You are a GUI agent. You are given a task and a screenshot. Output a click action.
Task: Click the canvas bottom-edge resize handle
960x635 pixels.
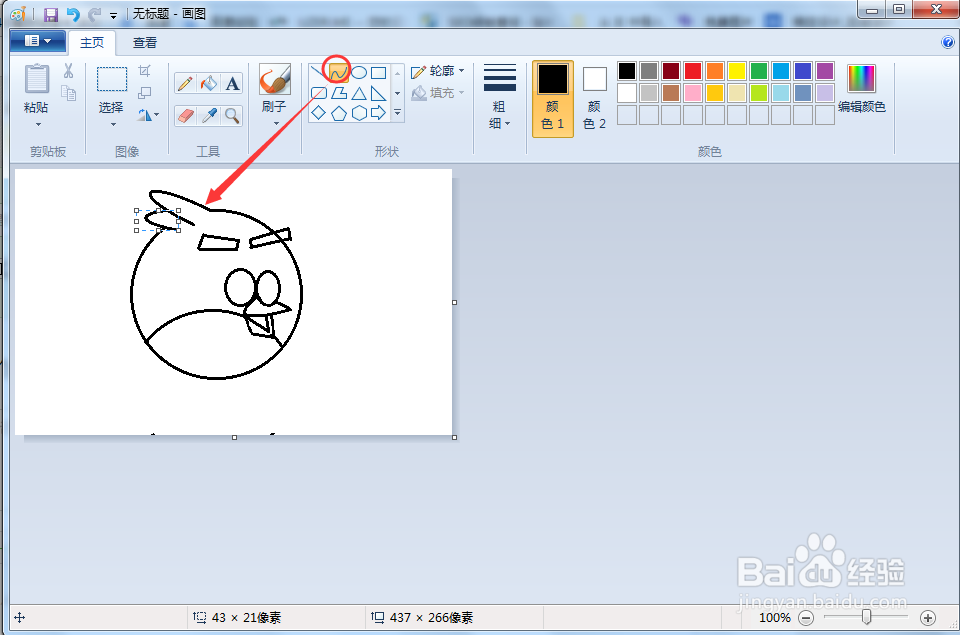click(x=234, y=437)
